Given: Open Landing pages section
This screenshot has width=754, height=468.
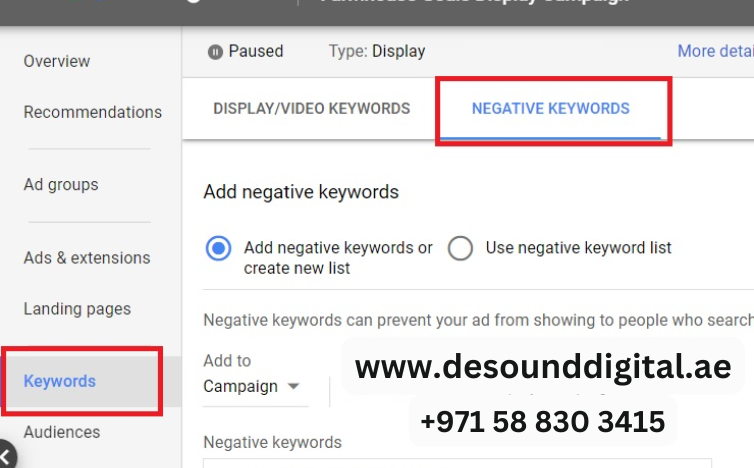Looking at the screenshot, I should (x=77, y=309).
